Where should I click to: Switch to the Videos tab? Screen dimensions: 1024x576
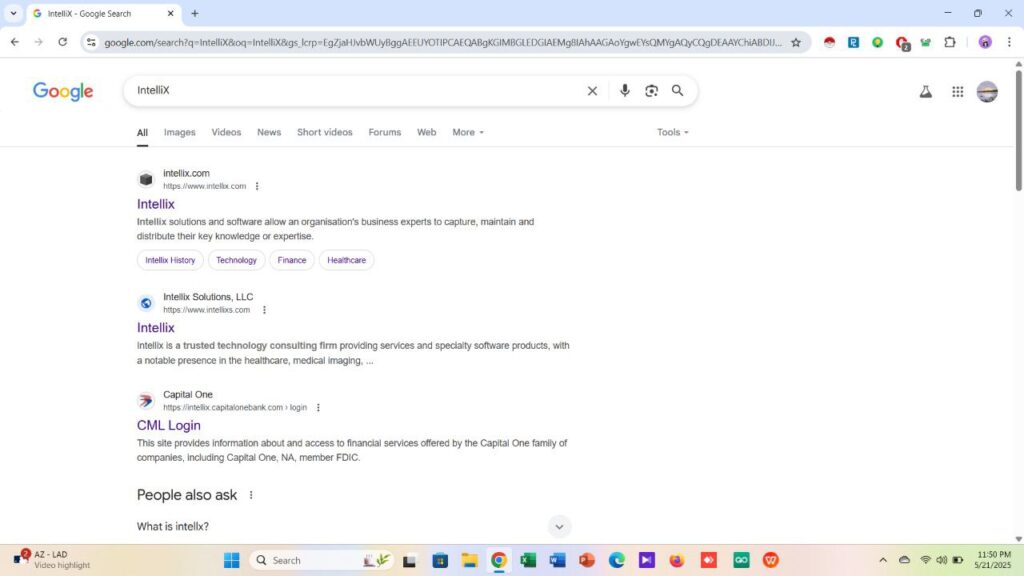[x=226, y=132]
